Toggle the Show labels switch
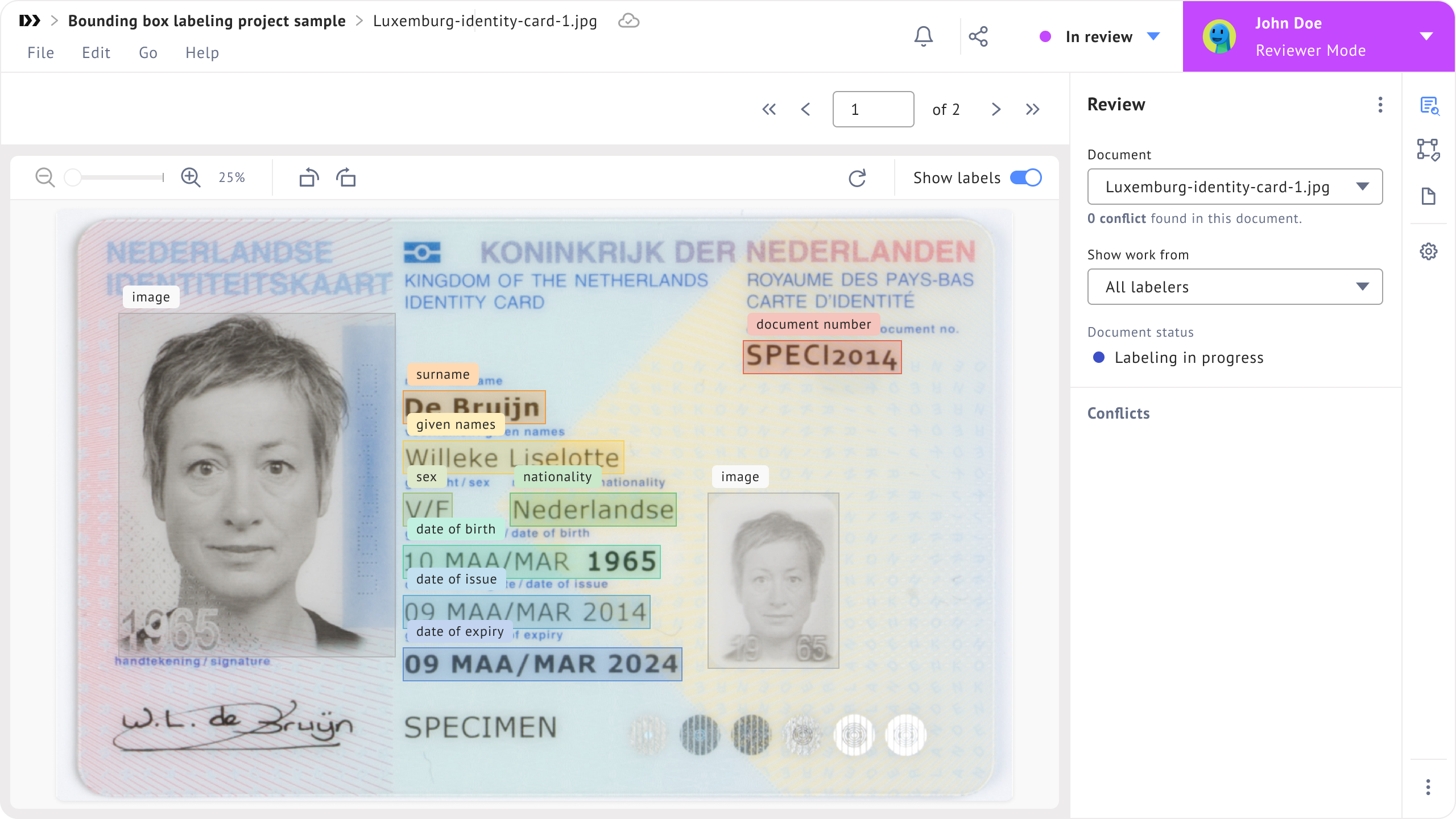 (x=1025, y=177)
